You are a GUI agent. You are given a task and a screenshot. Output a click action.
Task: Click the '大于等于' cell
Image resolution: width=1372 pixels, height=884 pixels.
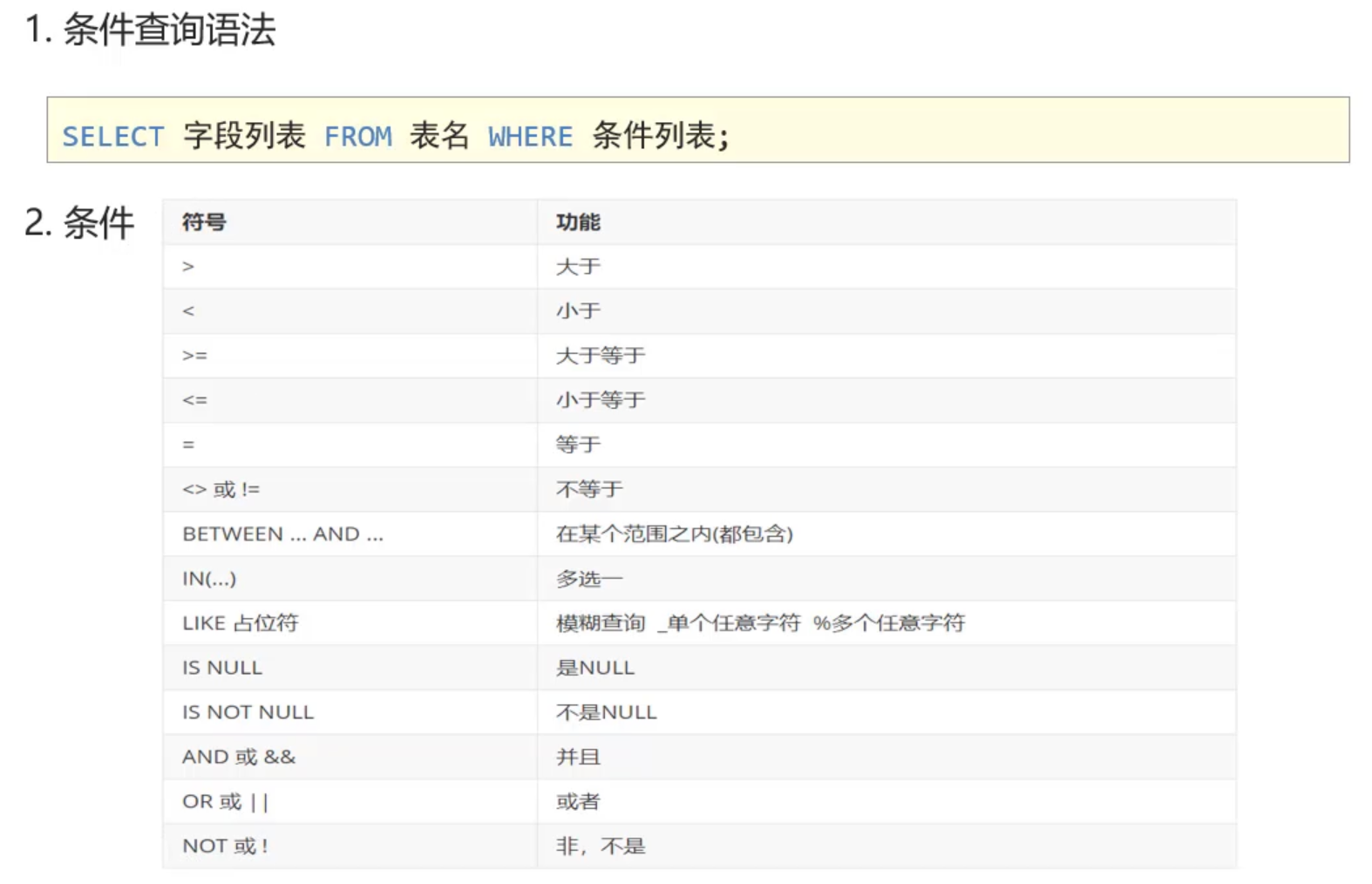click(x=886, y=356)
